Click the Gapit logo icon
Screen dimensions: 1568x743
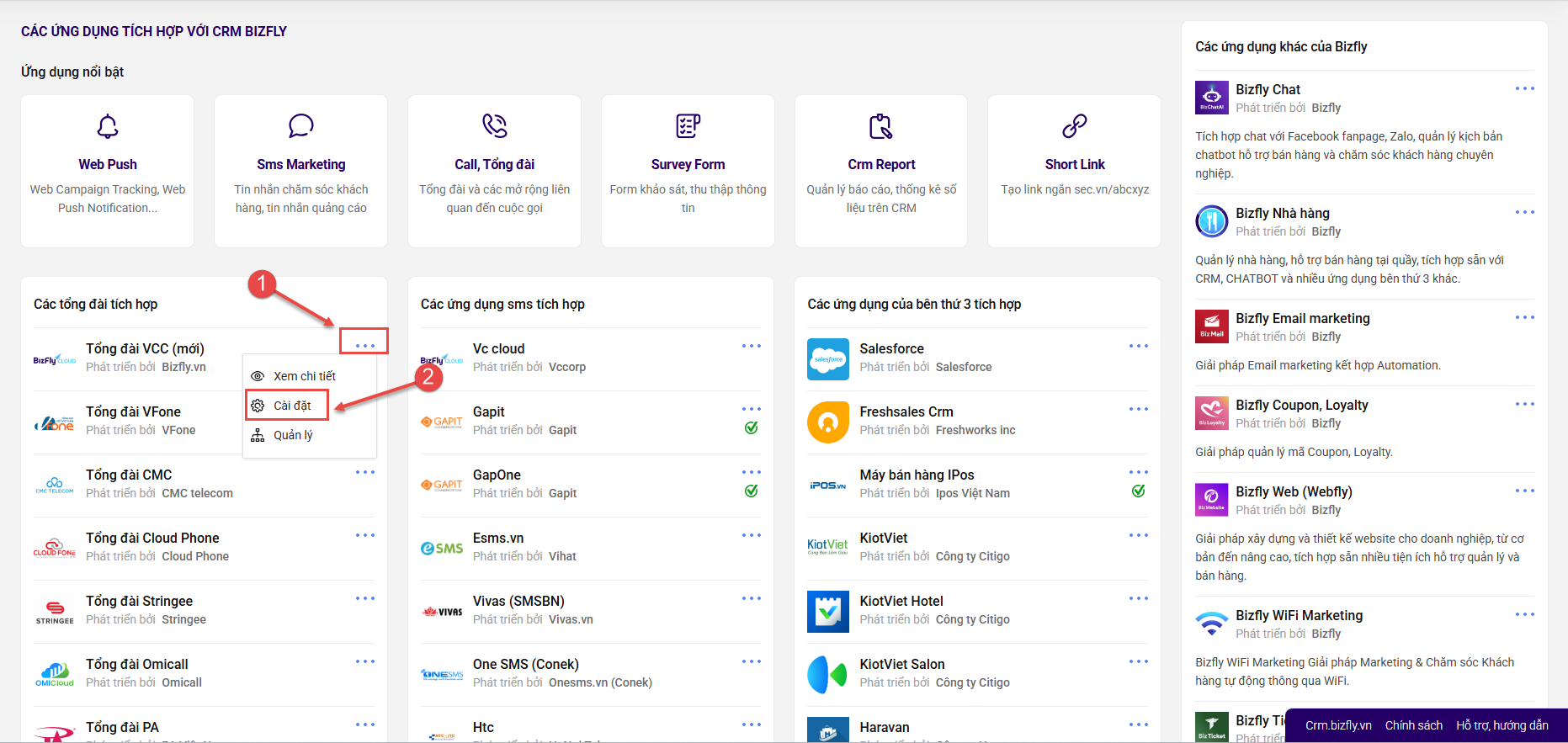click(x=442, y=422)
